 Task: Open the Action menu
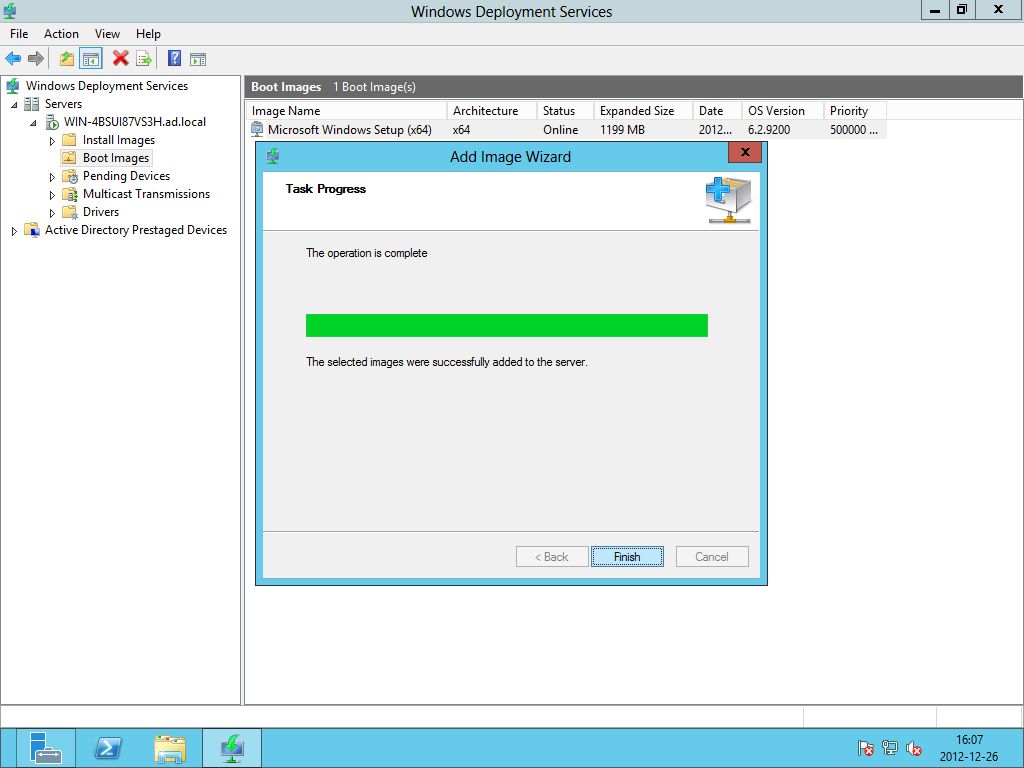(x=61, y=34)
